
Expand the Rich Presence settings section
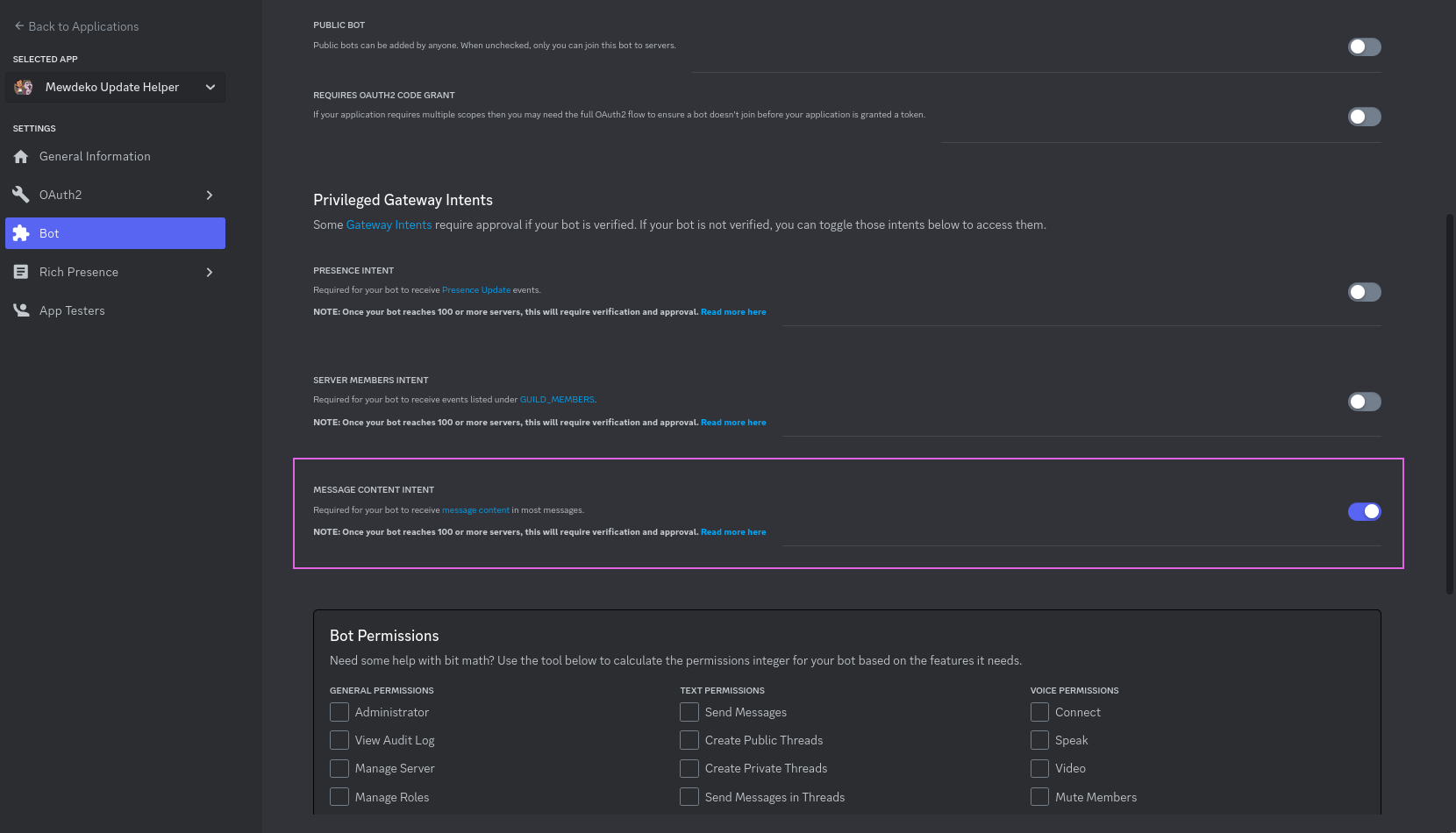coord(210,272)
